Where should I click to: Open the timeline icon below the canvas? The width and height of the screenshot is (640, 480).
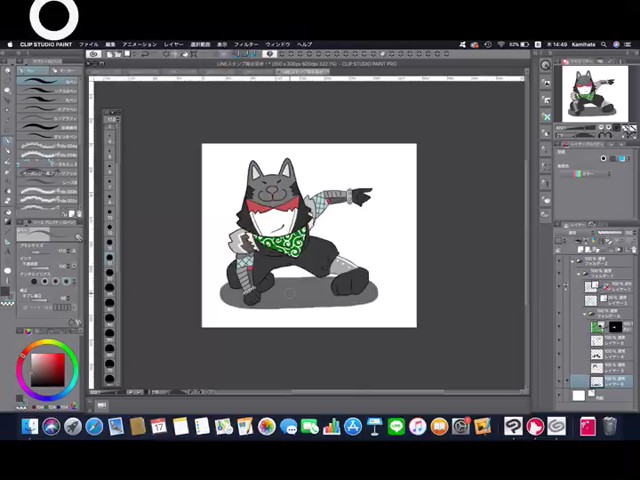pyautogui.click(x=102, y=405)
